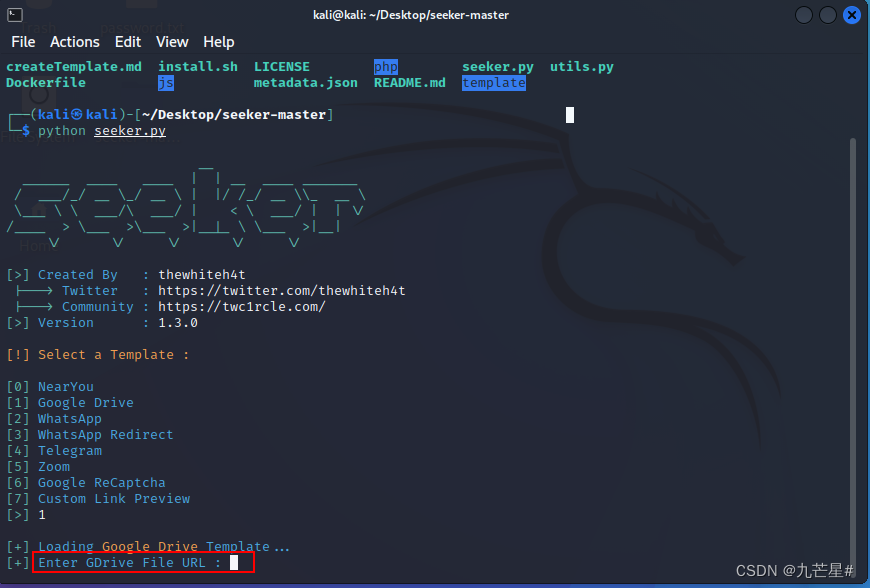Click the maximize window circle button
Image resolution: width=870 pixels, height=588 pixels.
[x=828, y=15]
